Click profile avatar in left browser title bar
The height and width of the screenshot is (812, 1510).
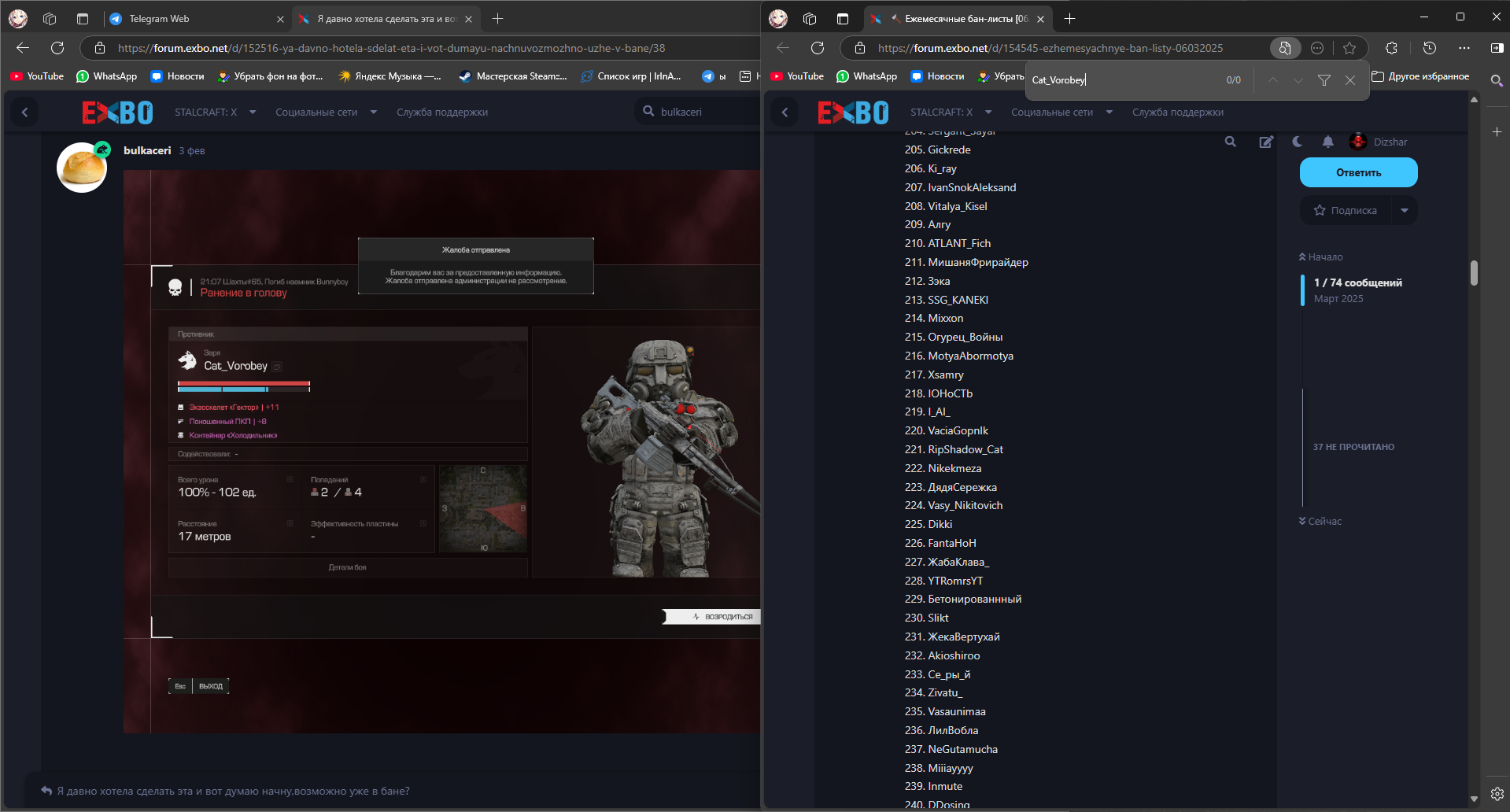(x=18, y=19)
